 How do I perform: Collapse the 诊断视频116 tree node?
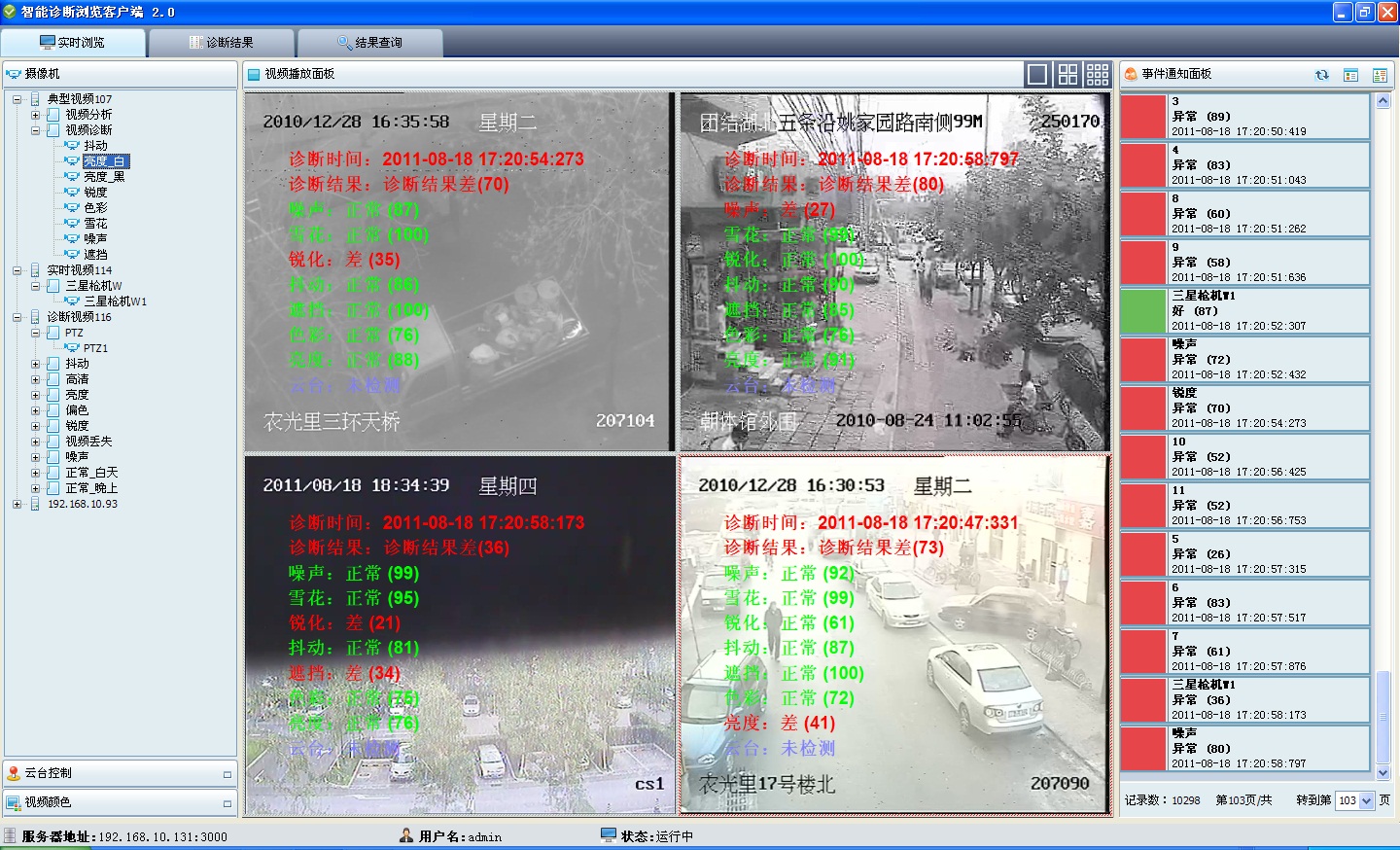(17, 317)
